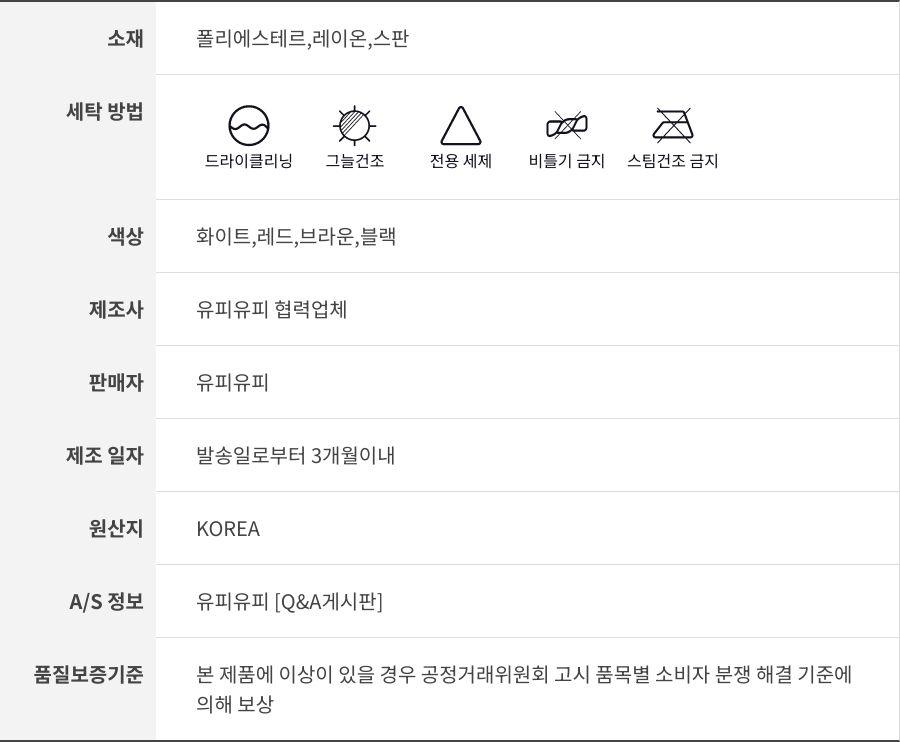This screenshot has height=742, width=900.
Task: Click the 판매자 row header
Action: tap(116, 383)
